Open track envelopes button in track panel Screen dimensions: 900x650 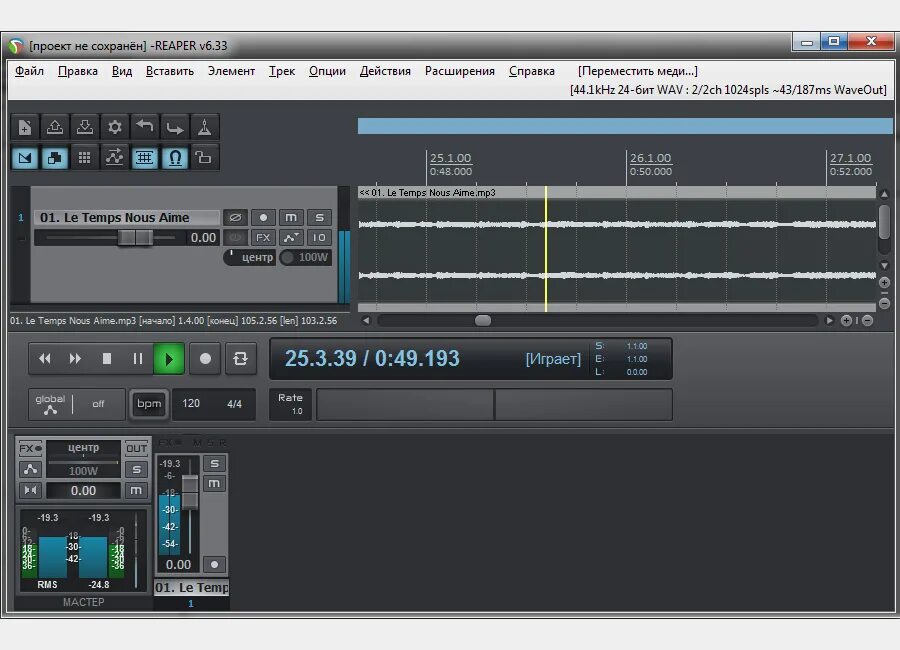[291, 238]
